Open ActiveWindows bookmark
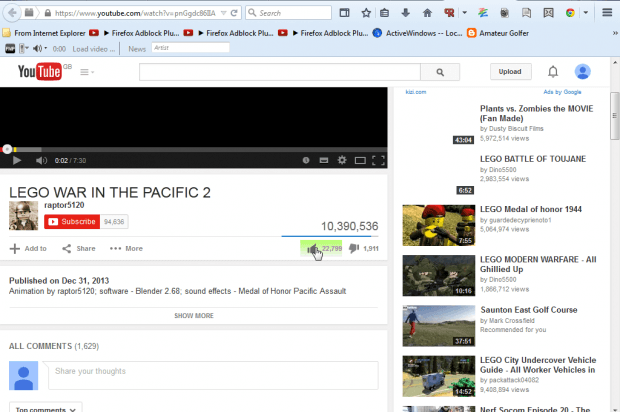 tap(418, 33)
